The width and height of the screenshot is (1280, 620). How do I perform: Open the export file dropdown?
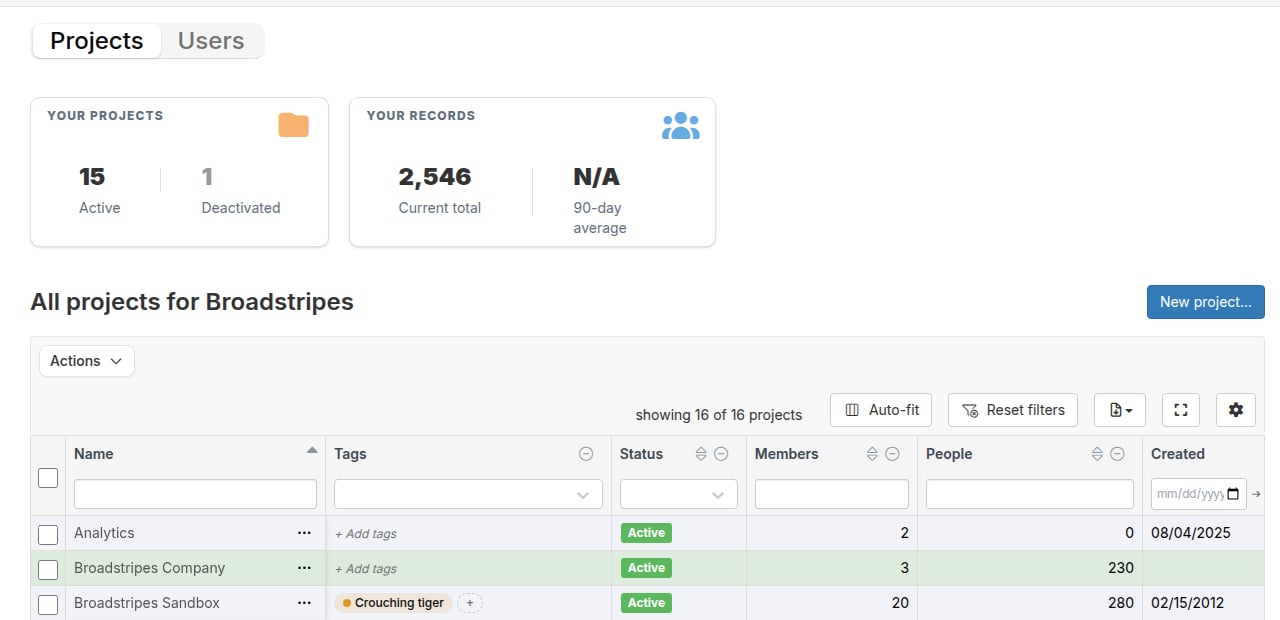tap(1120, 410)
